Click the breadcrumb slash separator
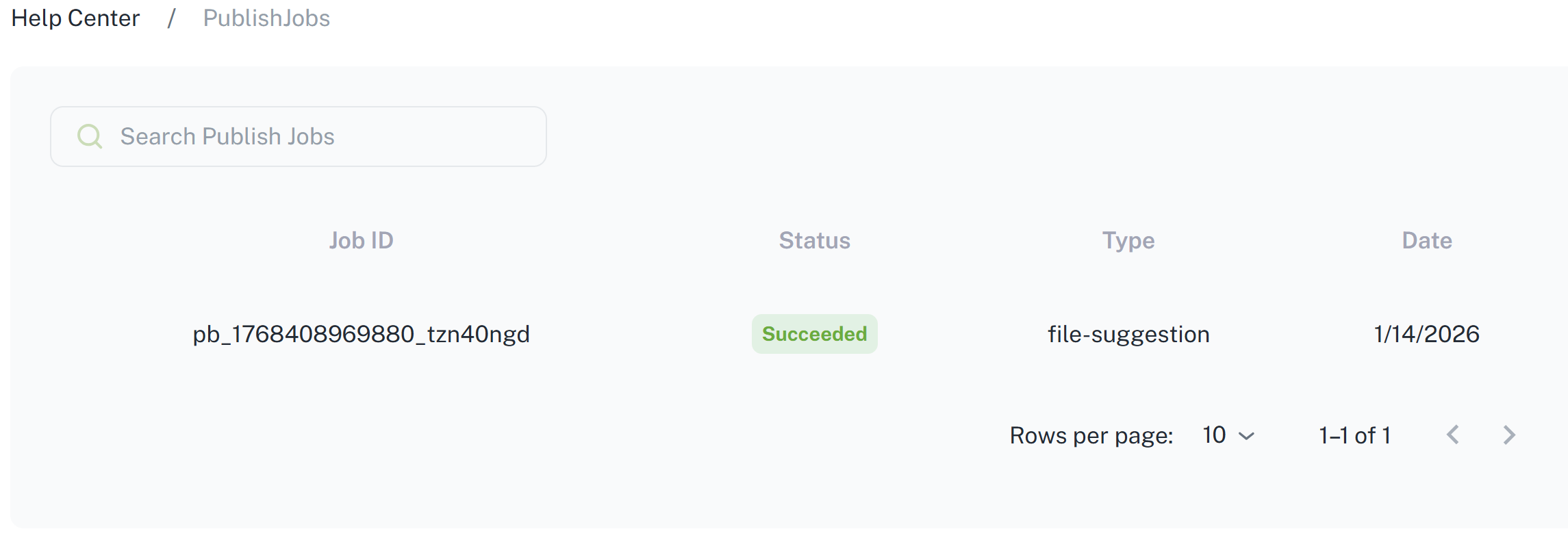 (x=171, y=18)
